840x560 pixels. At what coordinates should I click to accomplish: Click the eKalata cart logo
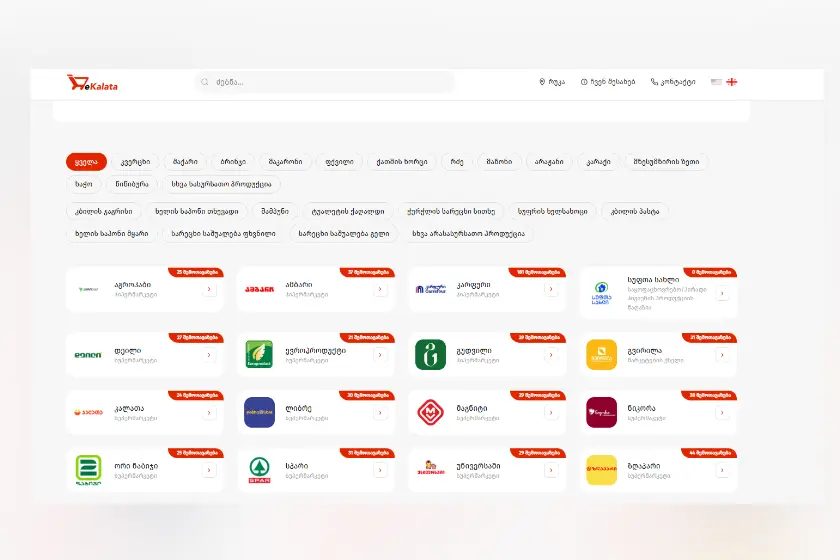point(92,83)
